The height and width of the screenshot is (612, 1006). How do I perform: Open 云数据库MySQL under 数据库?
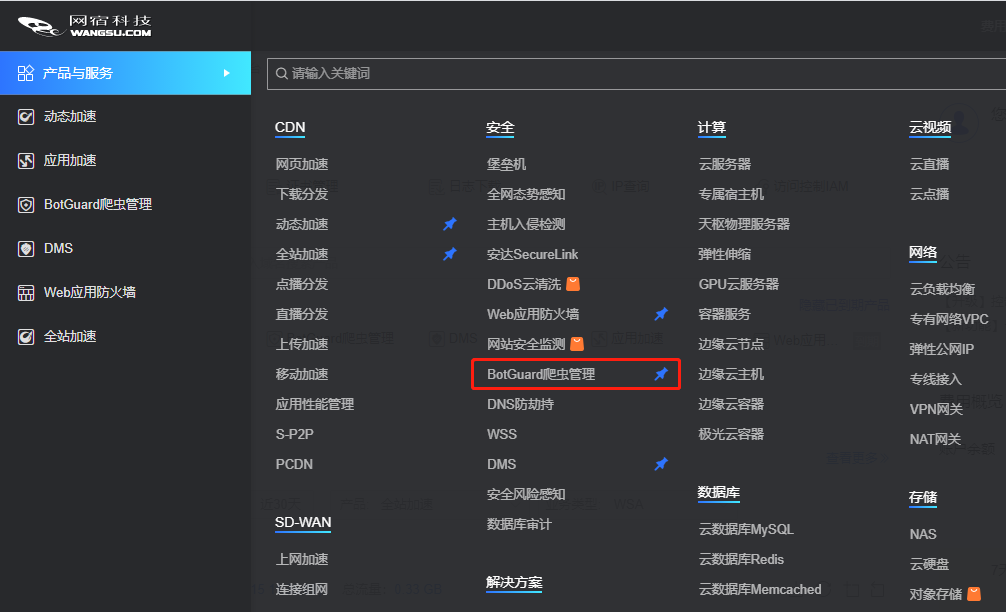[x=746, y=529]
